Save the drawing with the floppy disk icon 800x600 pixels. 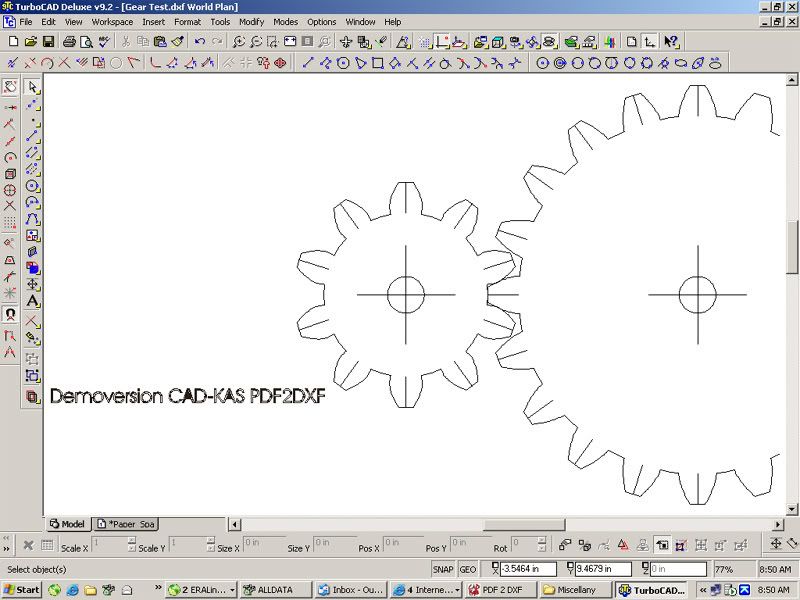(x=47, y=42)
